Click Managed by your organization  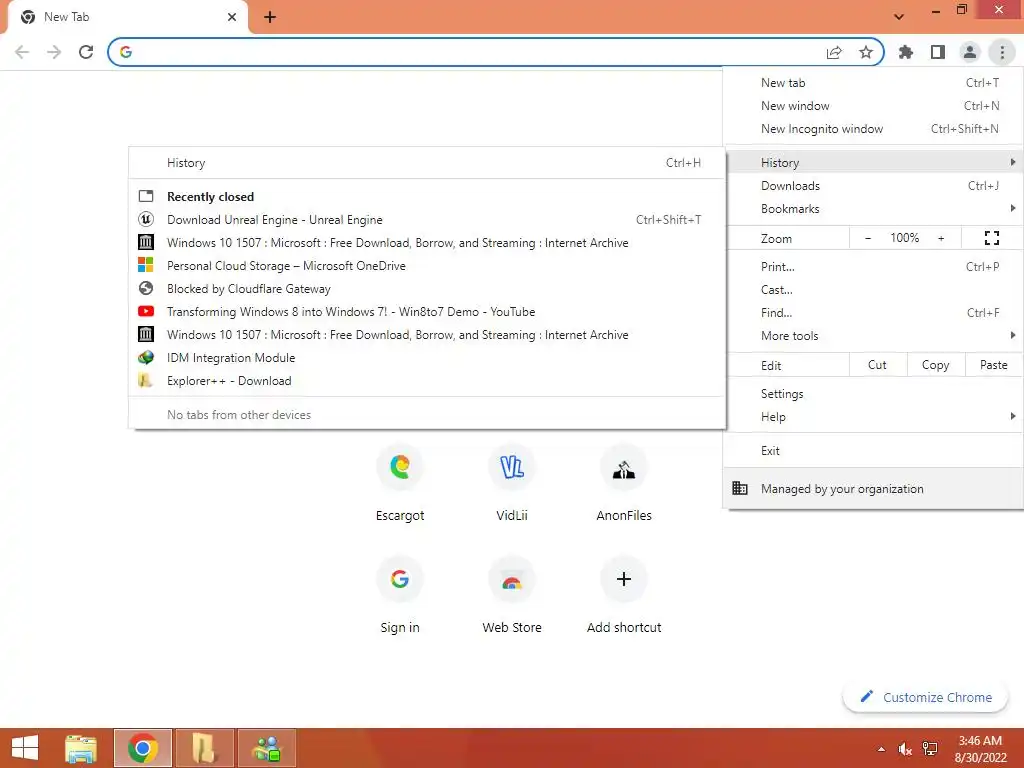coord(873,488)
